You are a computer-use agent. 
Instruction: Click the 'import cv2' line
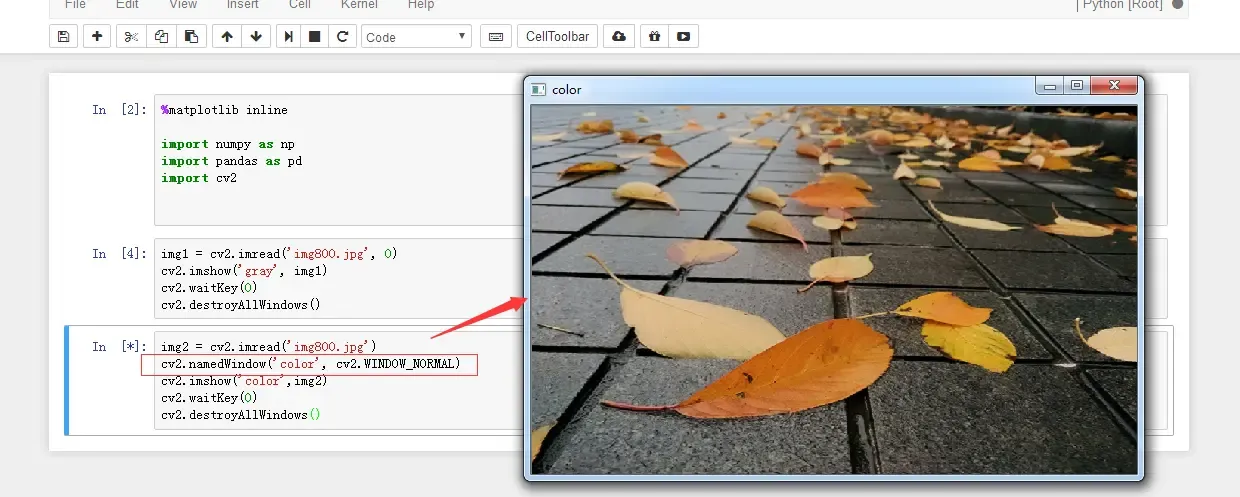coord(199,178)
